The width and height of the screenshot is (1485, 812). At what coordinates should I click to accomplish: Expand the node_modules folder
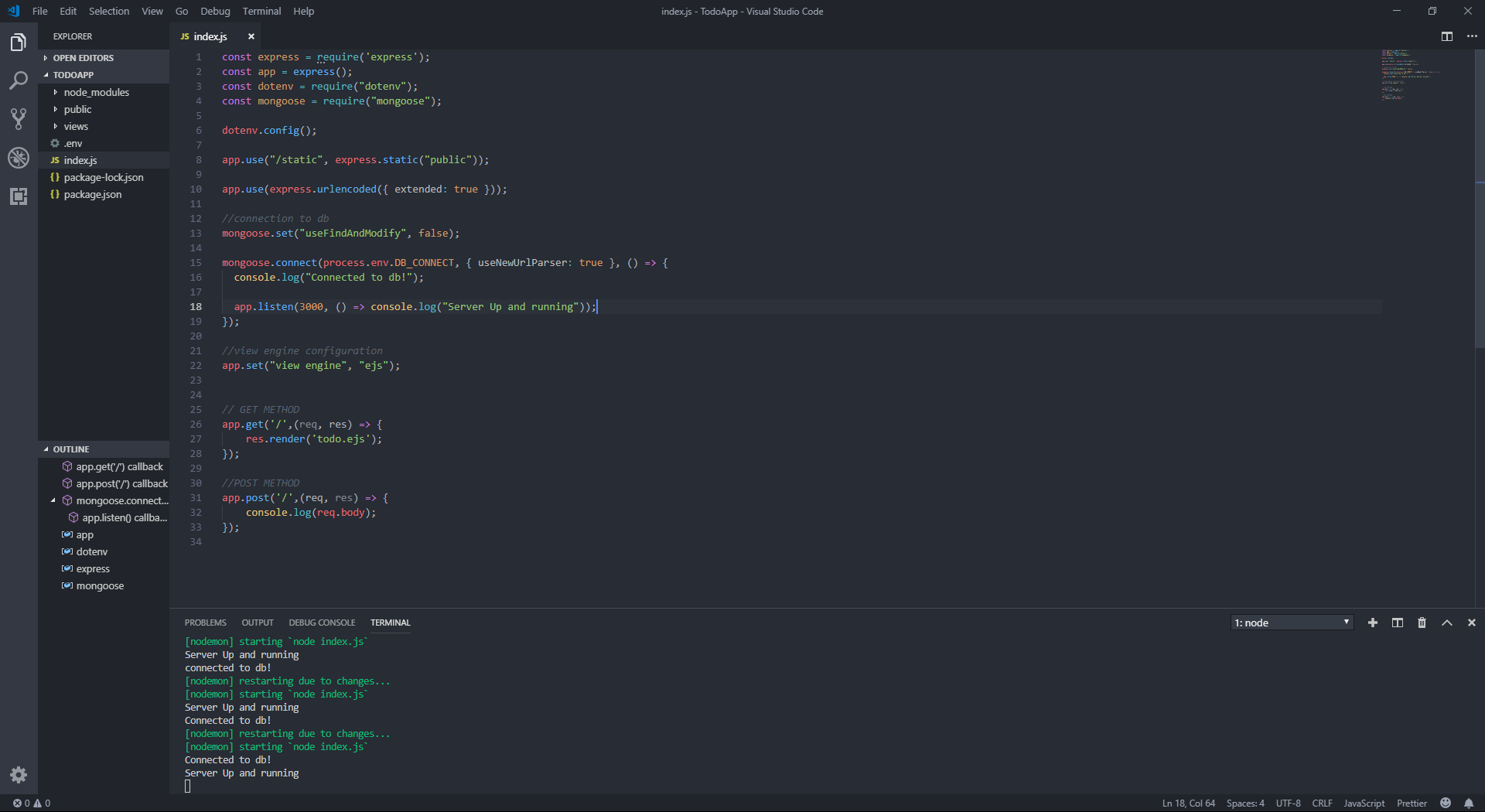point(104,92)
